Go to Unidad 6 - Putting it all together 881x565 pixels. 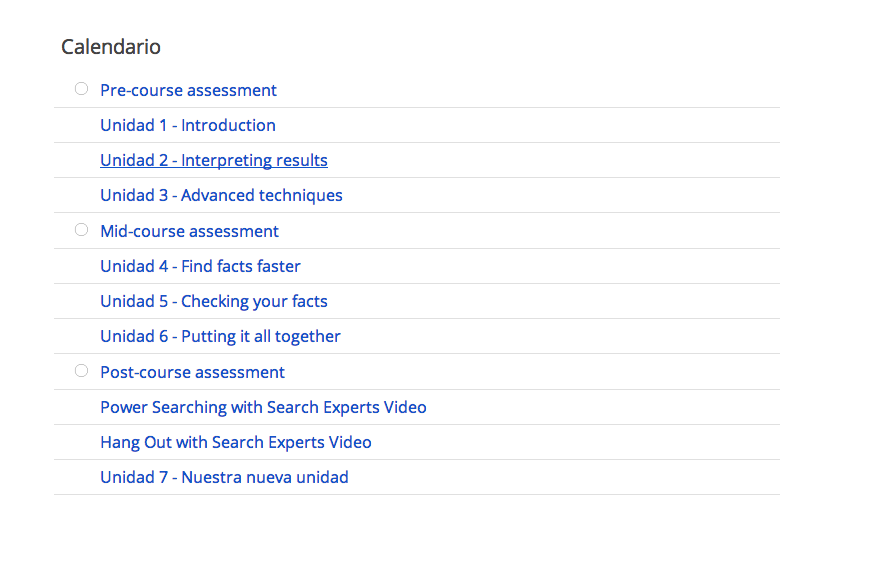[220, 336]
